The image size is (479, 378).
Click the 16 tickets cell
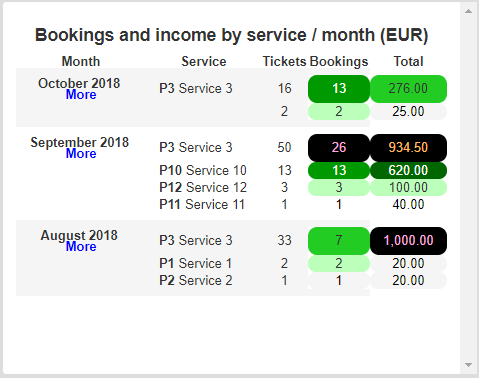pos(284,89)
